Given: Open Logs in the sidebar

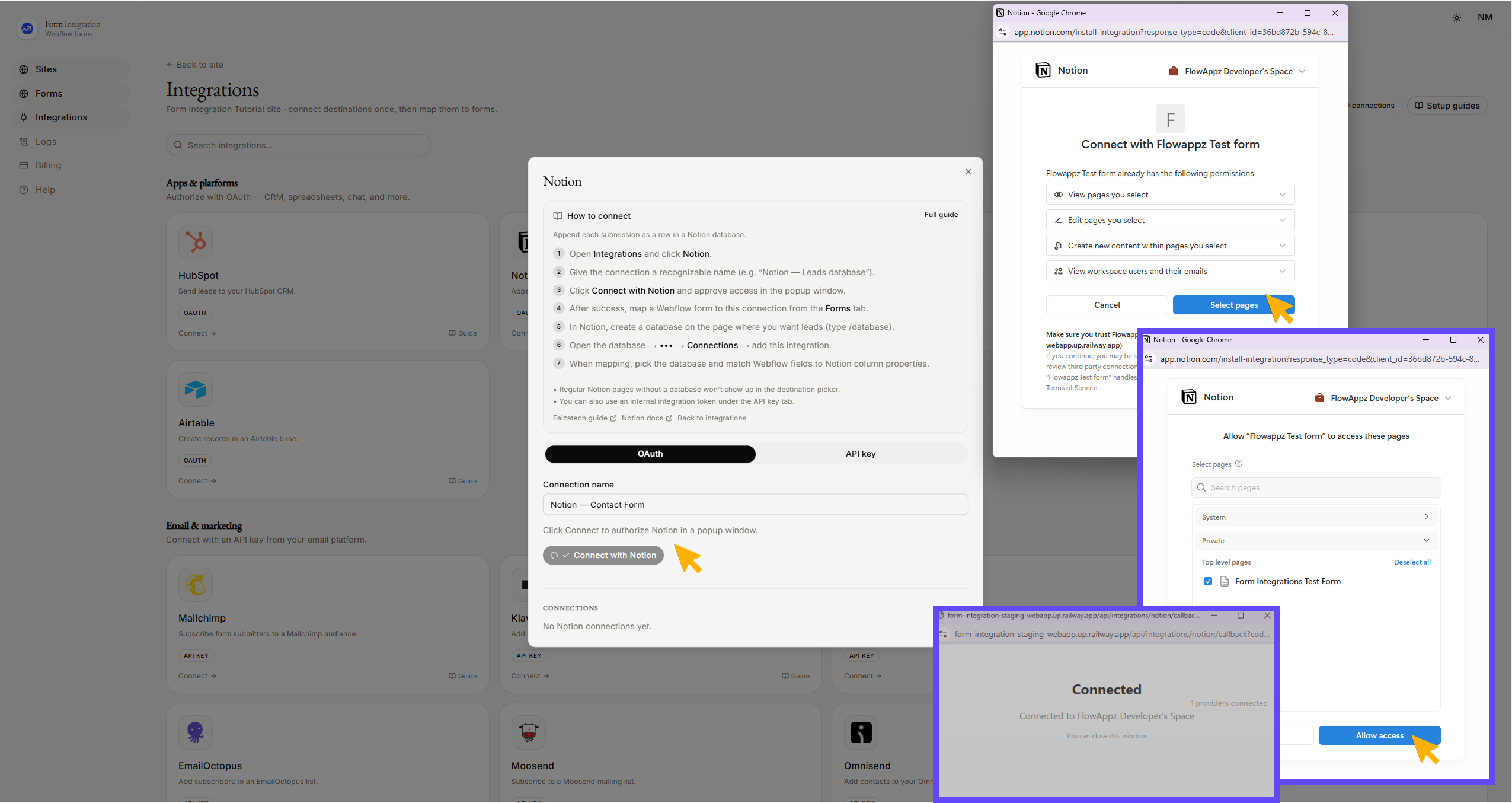Looking at the screenshot, I should point(71,142).
